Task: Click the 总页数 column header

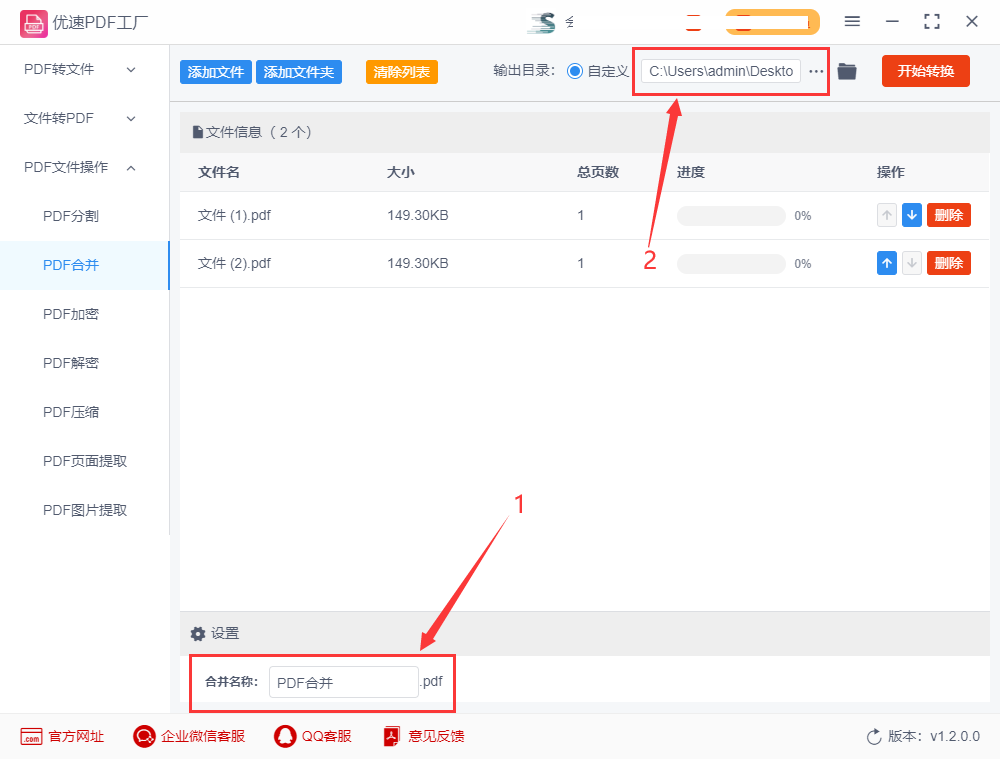Action: tap(598, 172)
